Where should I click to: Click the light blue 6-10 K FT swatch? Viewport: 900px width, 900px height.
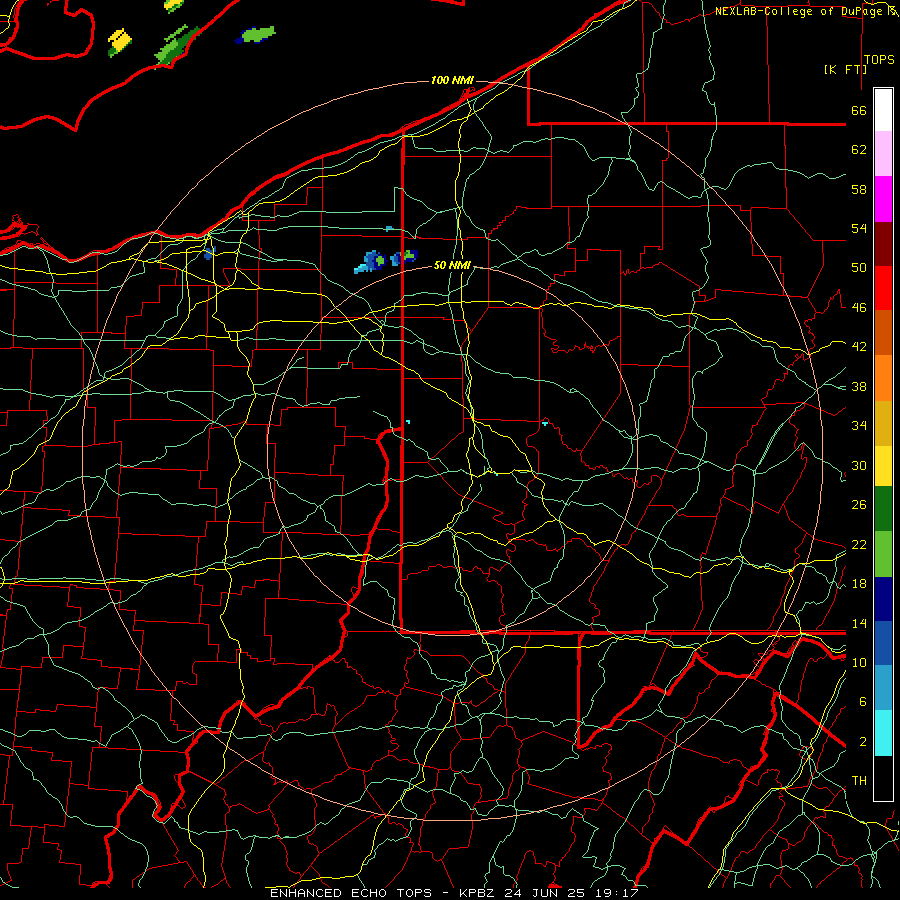pos(883,688)
